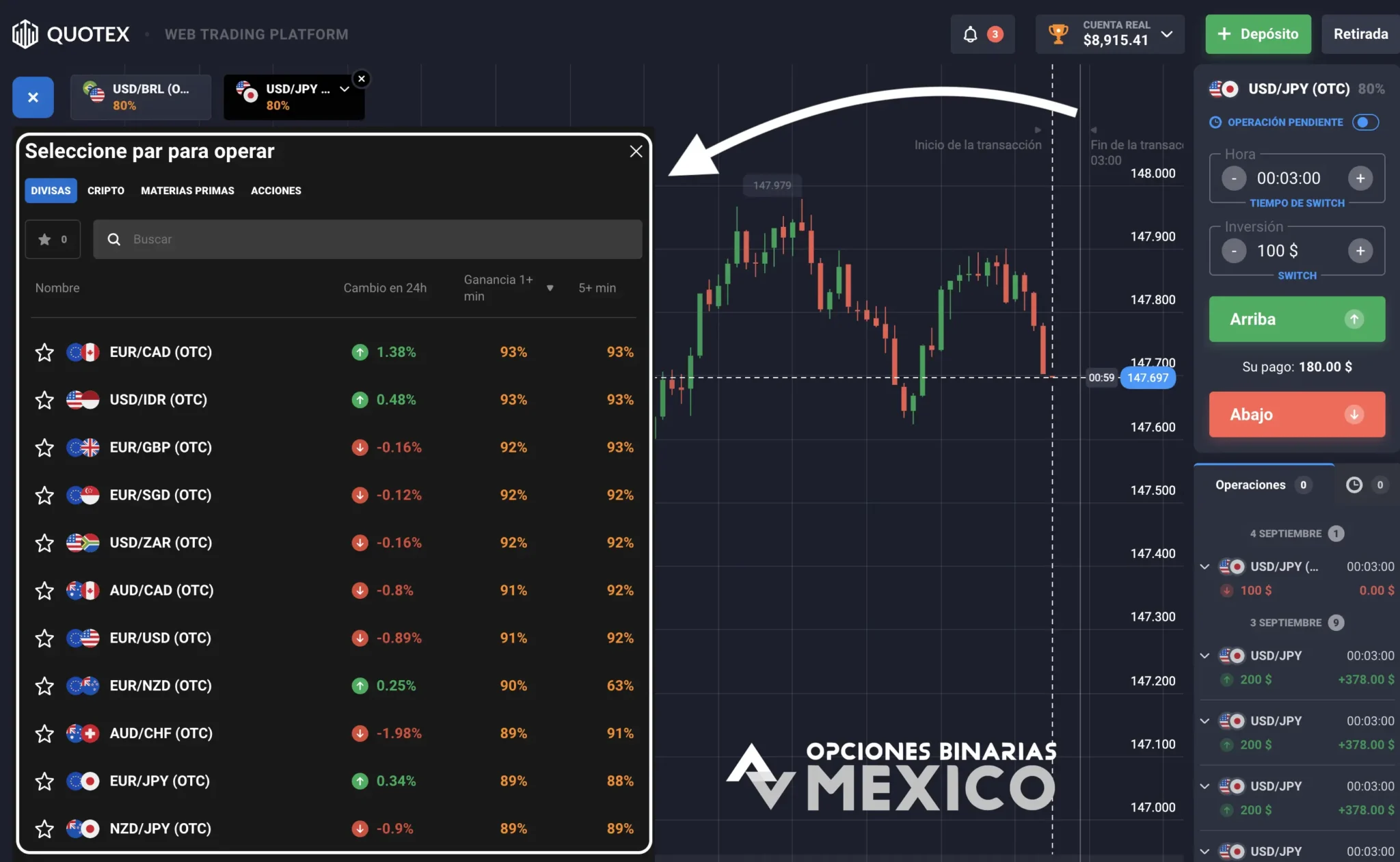
Task: Close the pair selection dialog
Action: point(636,151)
